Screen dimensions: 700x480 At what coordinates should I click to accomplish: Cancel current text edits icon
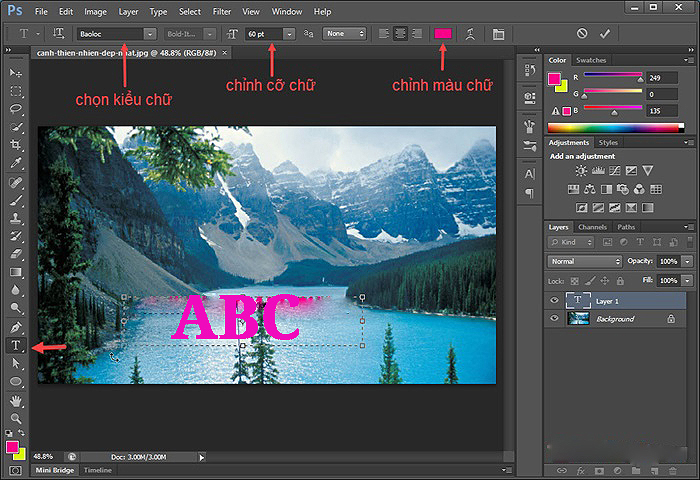pos(582,33)
